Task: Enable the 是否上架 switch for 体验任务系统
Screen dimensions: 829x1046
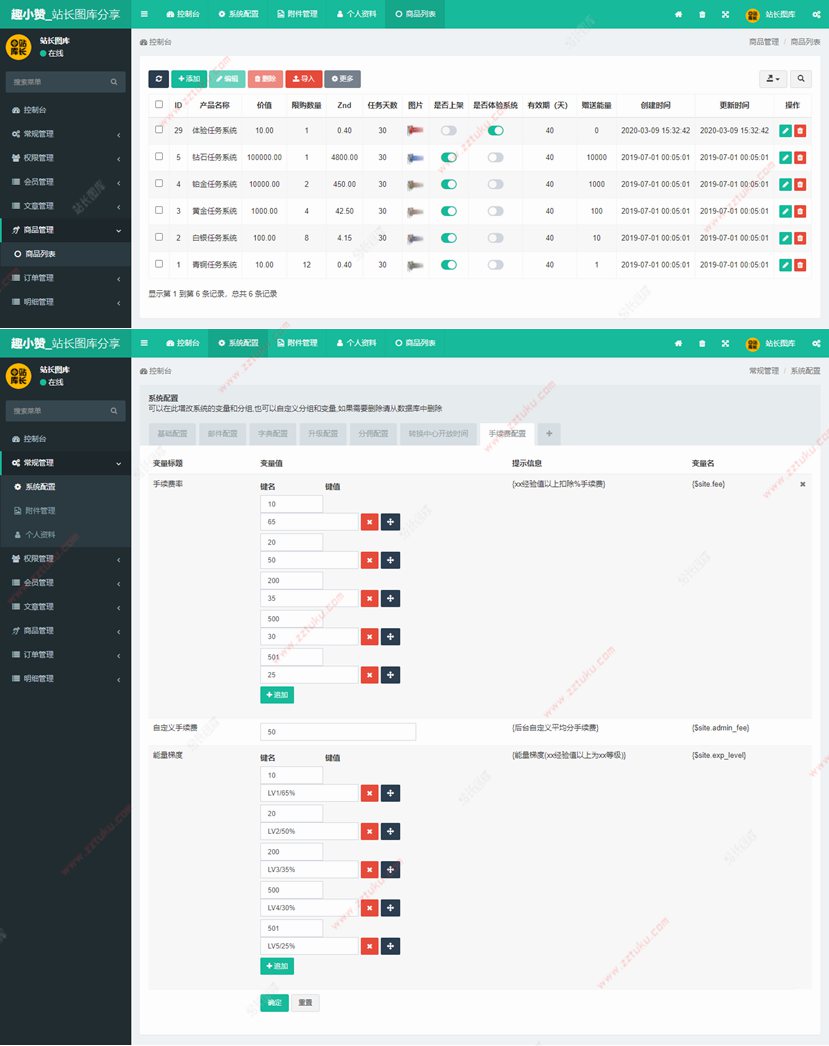Action: (449, 130)
